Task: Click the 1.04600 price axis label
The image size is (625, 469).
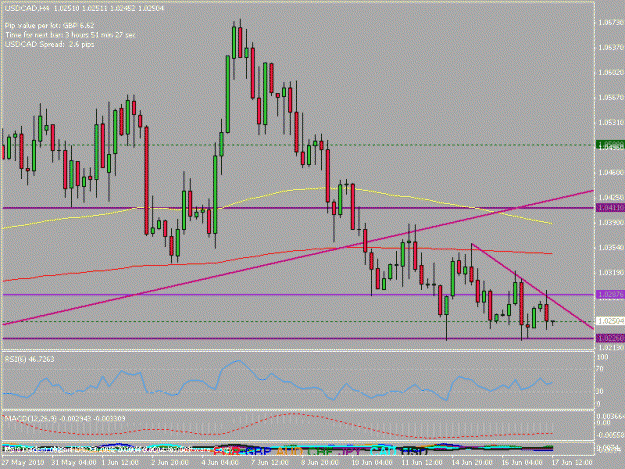Action: 611,173
